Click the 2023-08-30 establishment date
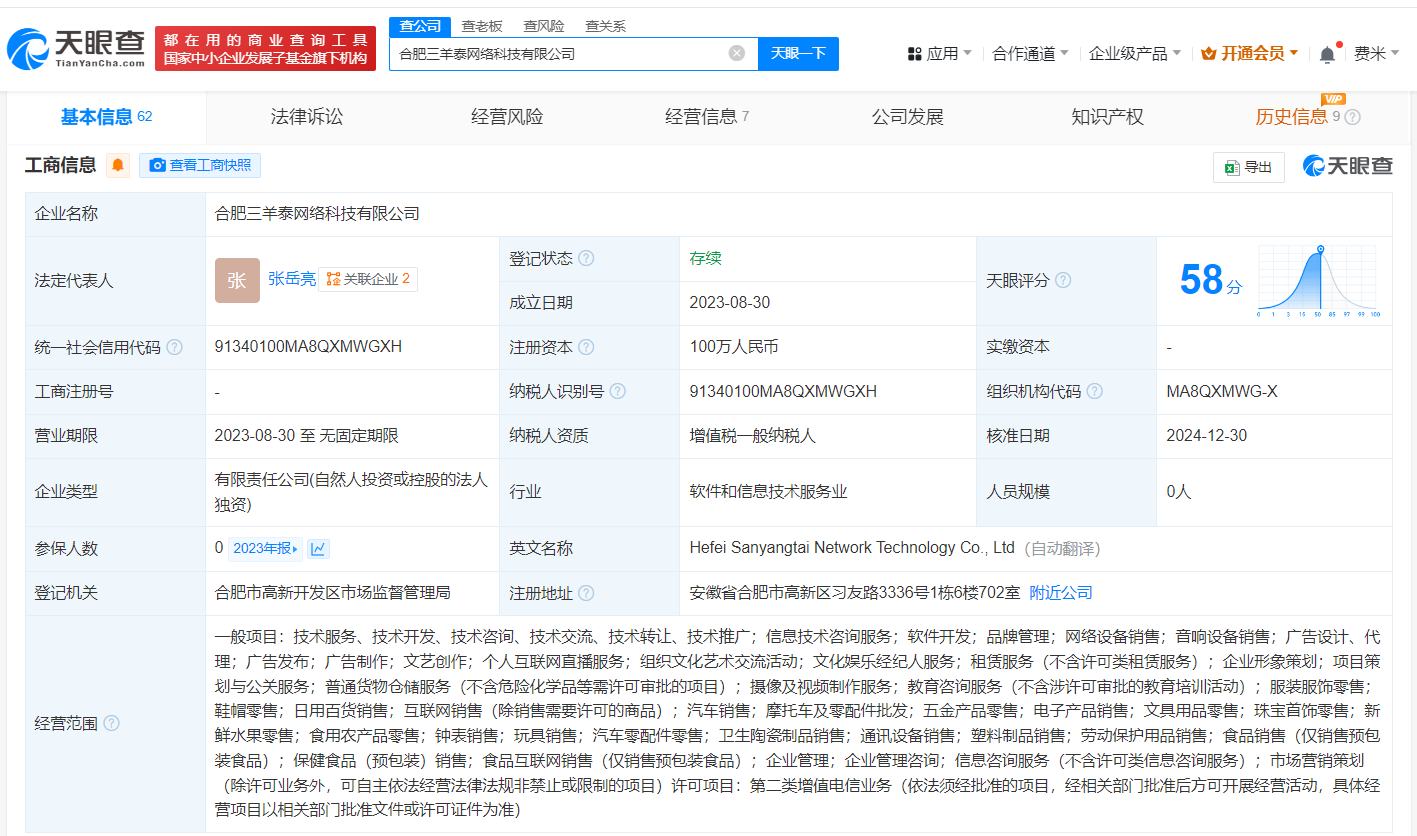 click(x=730, y=302)
